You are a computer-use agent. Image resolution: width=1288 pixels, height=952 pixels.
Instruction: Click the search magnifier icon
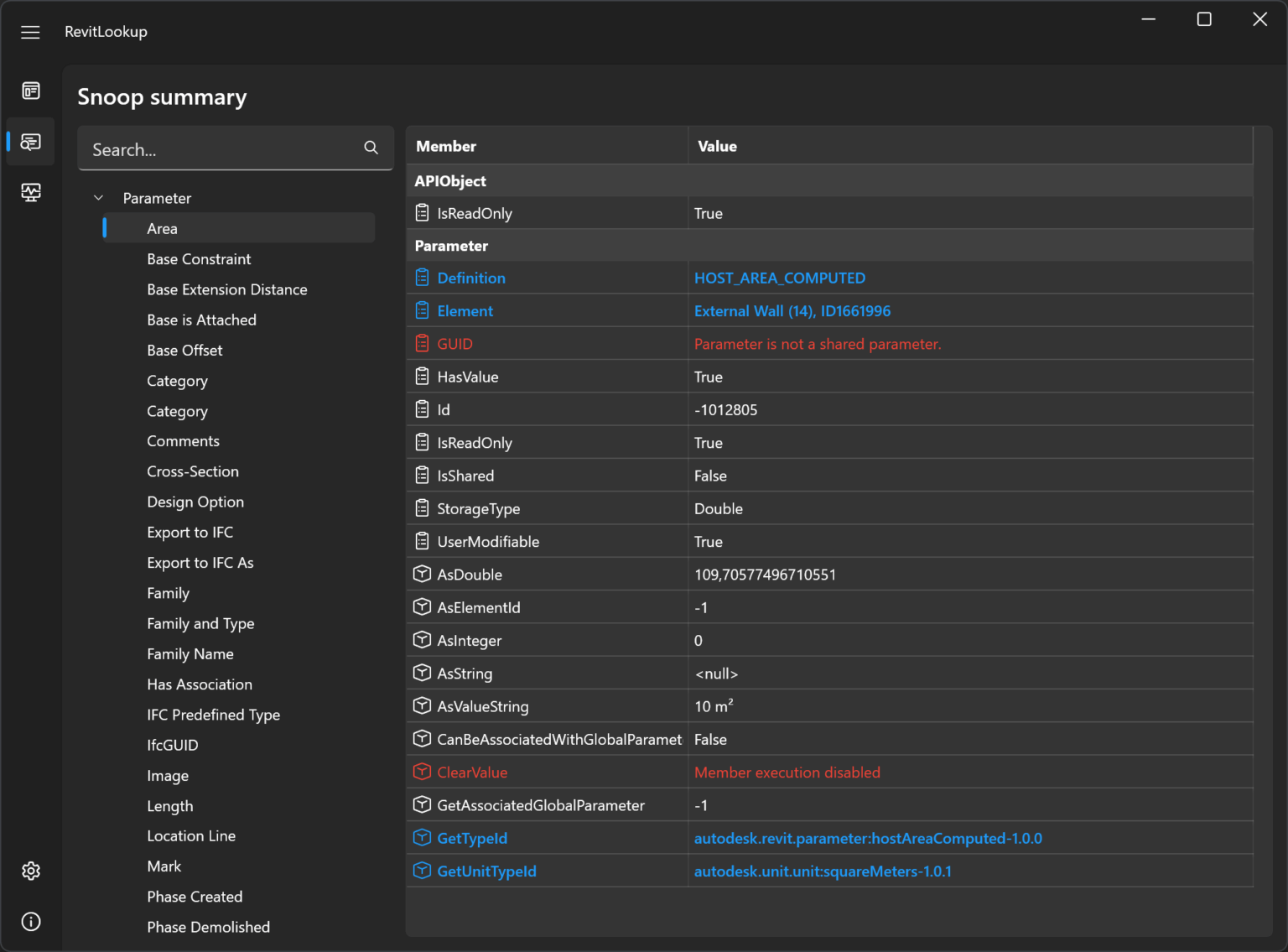click(x=371, y=148)
